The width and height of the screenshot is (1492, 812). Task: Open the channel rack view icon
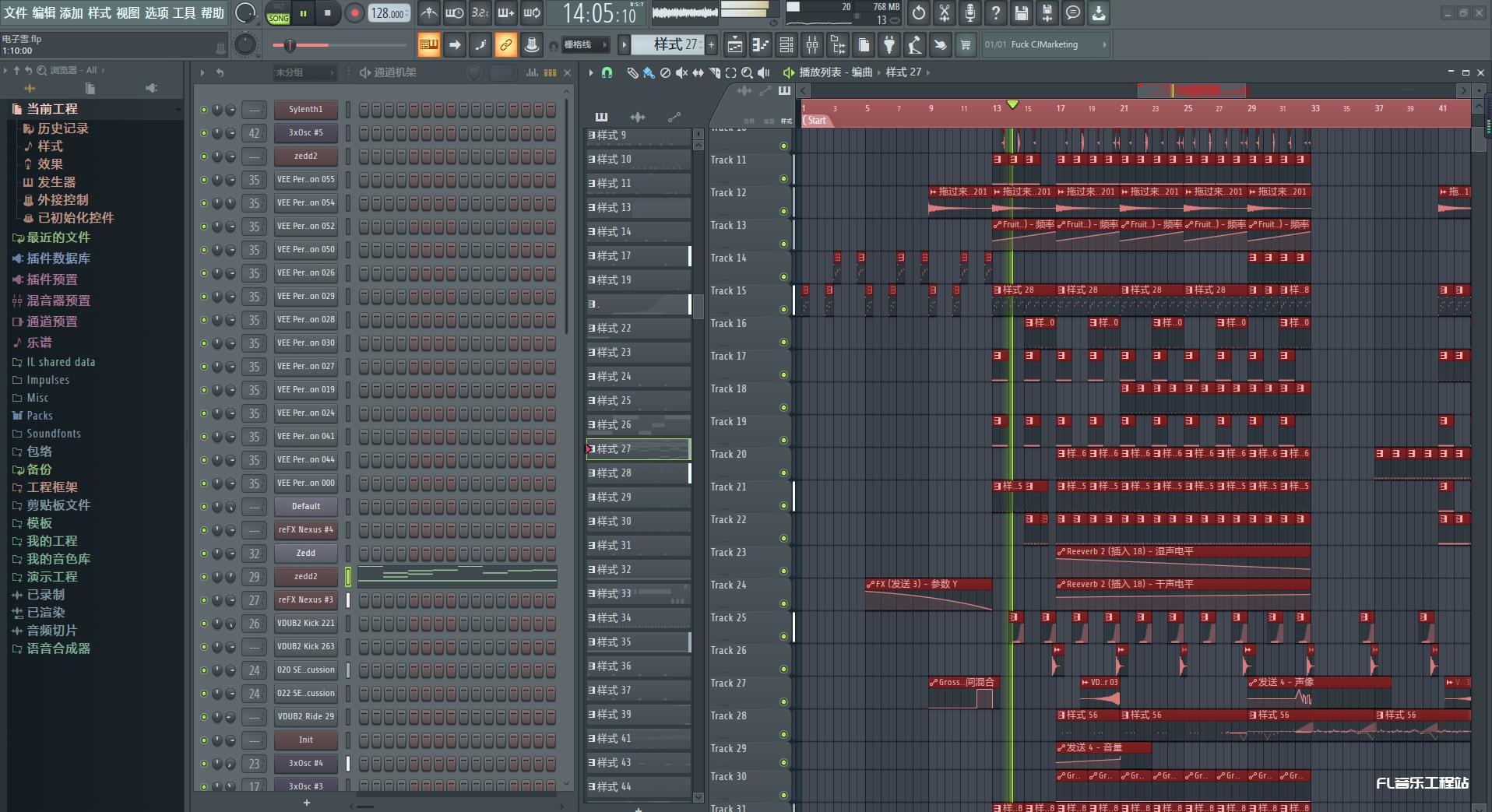click(x=786, y=45)
